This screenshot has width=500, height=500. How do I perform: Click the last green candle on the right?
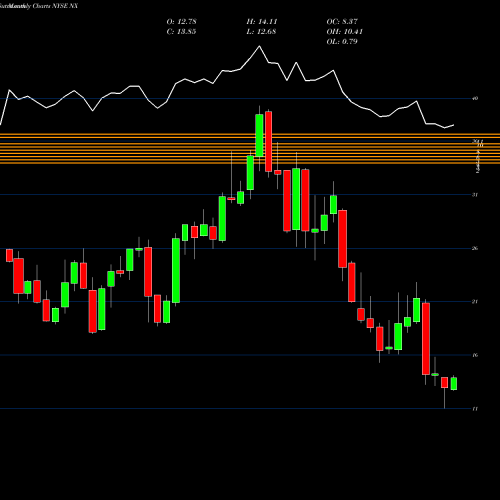coord(454,384)
